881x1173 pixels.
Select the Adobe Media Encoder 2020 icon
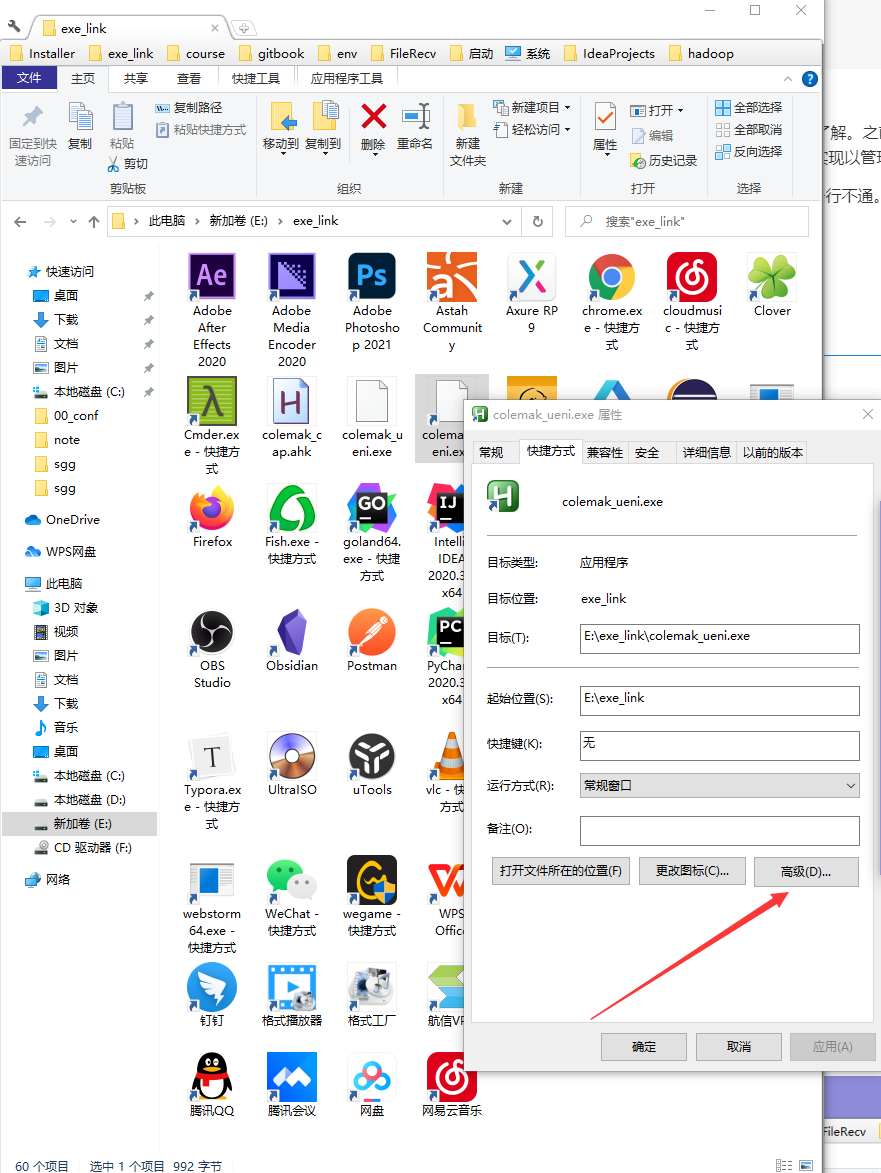click(292, 277)
